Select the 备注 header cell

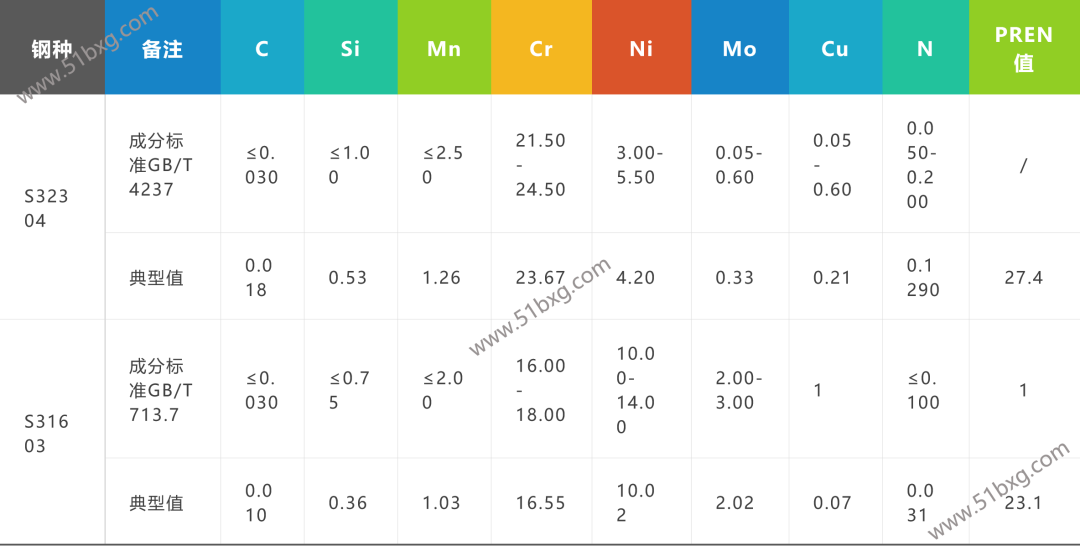(163, 47)
